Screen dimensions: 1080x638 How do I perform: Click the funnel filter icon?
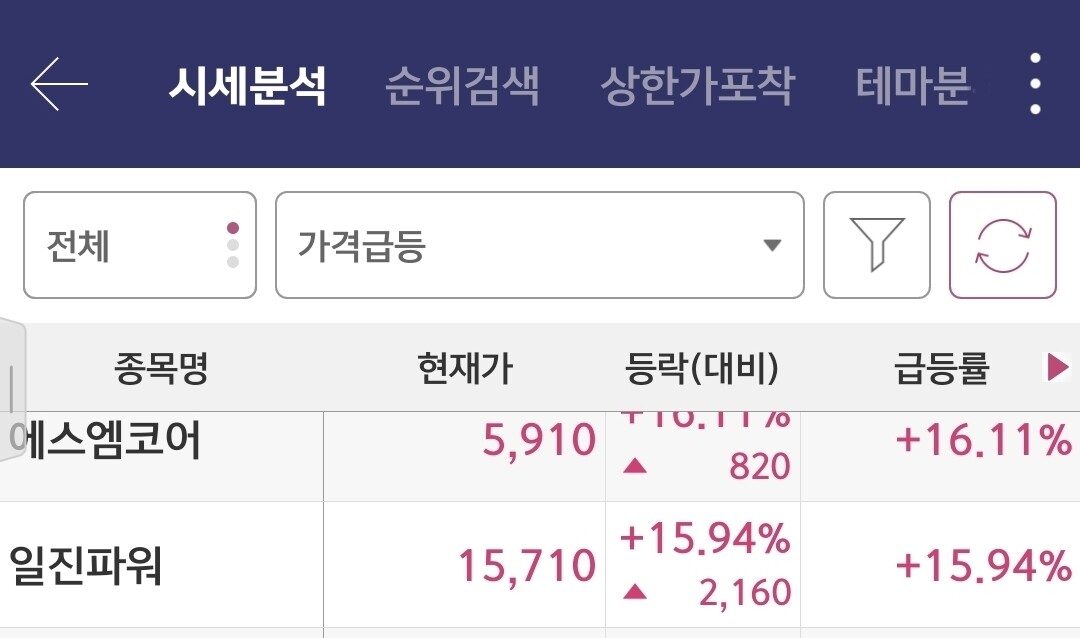876,245
